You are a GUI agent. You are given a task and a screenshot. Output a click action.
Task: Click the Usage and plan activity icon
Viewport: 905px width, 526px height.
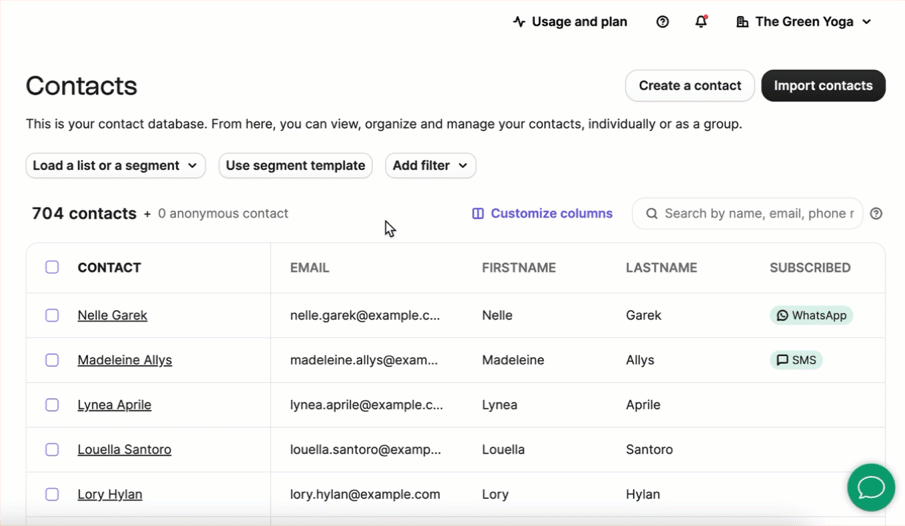[x=519, y=22]
